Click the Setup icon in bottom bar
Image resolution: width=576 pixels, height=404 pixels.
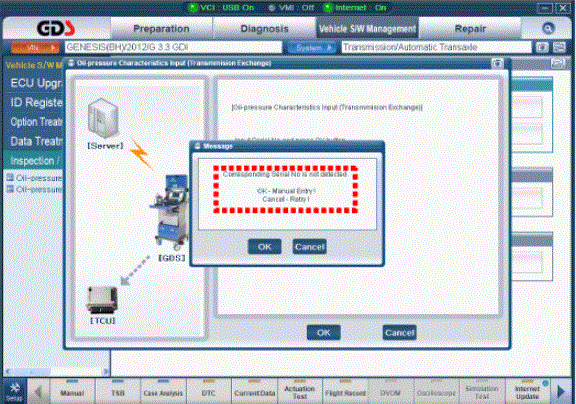point(15,391)
